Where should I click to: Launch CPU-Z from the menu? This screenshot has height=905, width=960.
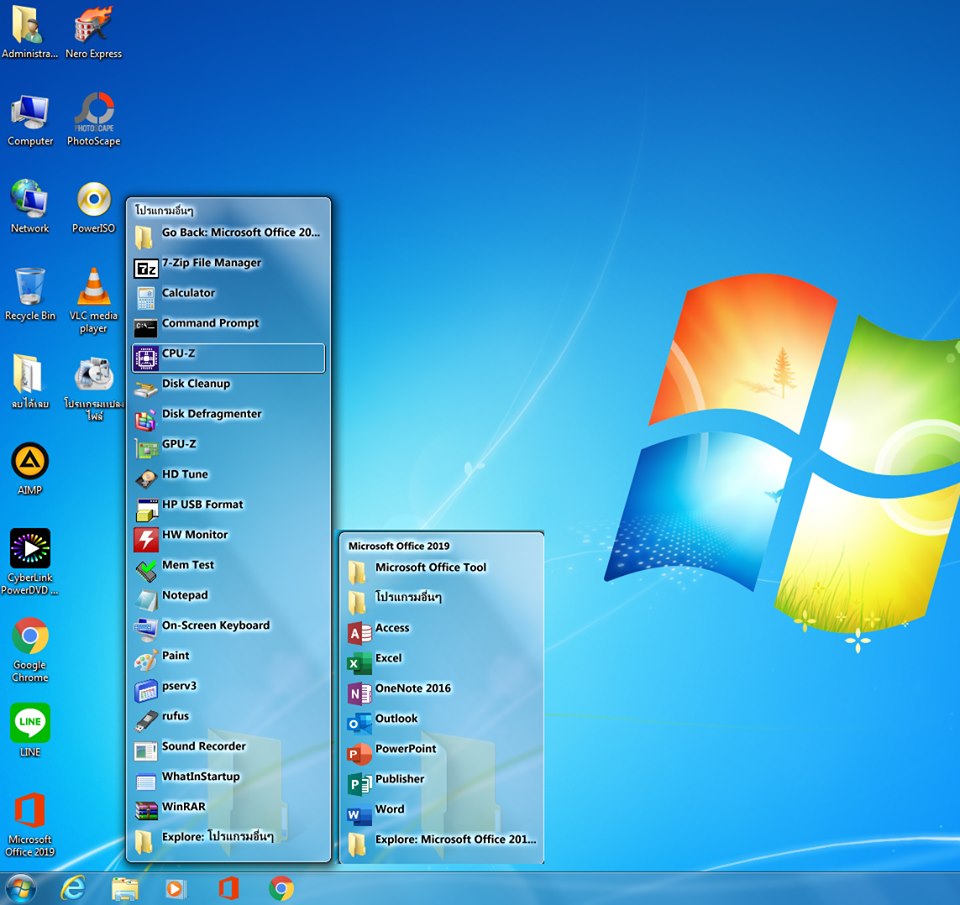pos(228,358)
